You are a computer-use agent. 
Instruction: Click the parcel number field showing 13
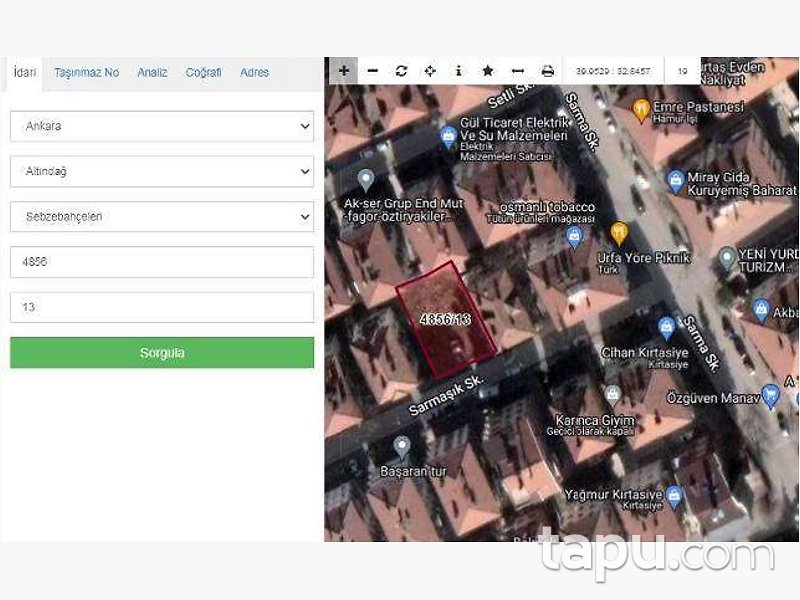(x=162, y=307)
